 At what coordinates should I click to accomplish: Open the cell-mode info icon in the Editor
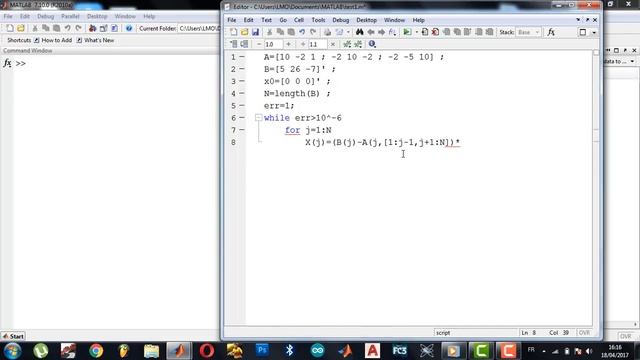coord(372,44)
